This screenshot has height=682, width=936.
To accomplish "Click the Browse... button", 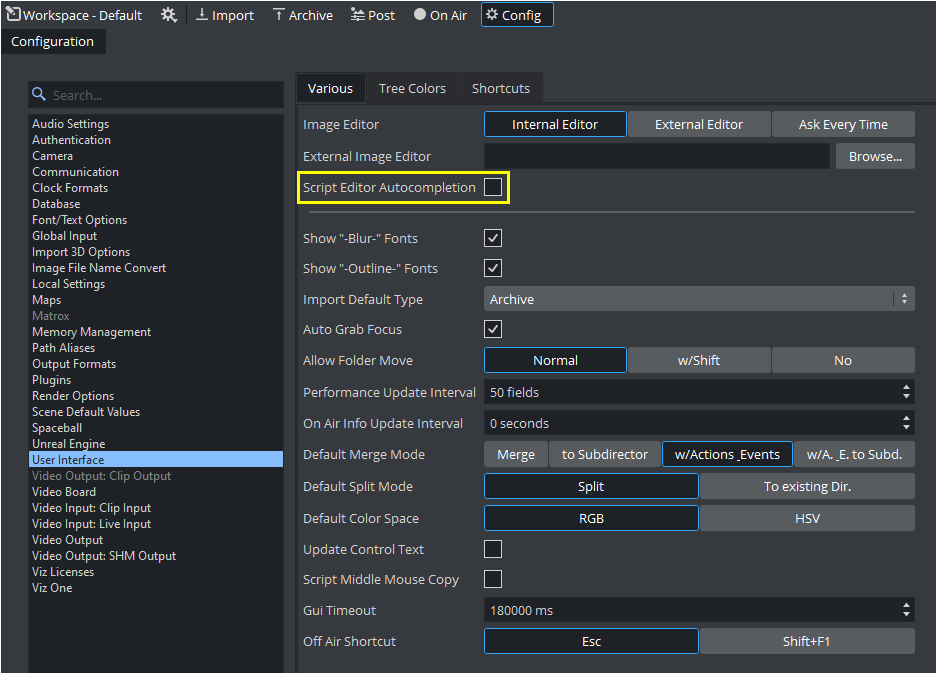I will pos(874,156).
